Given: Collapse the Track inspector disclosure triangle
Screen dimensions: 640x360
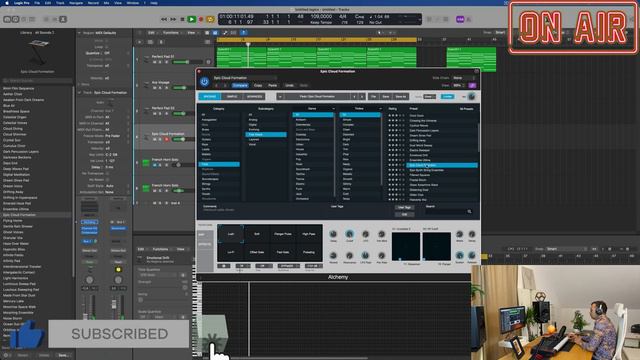Looking at the screenshot, I should [x=79, y=93].
